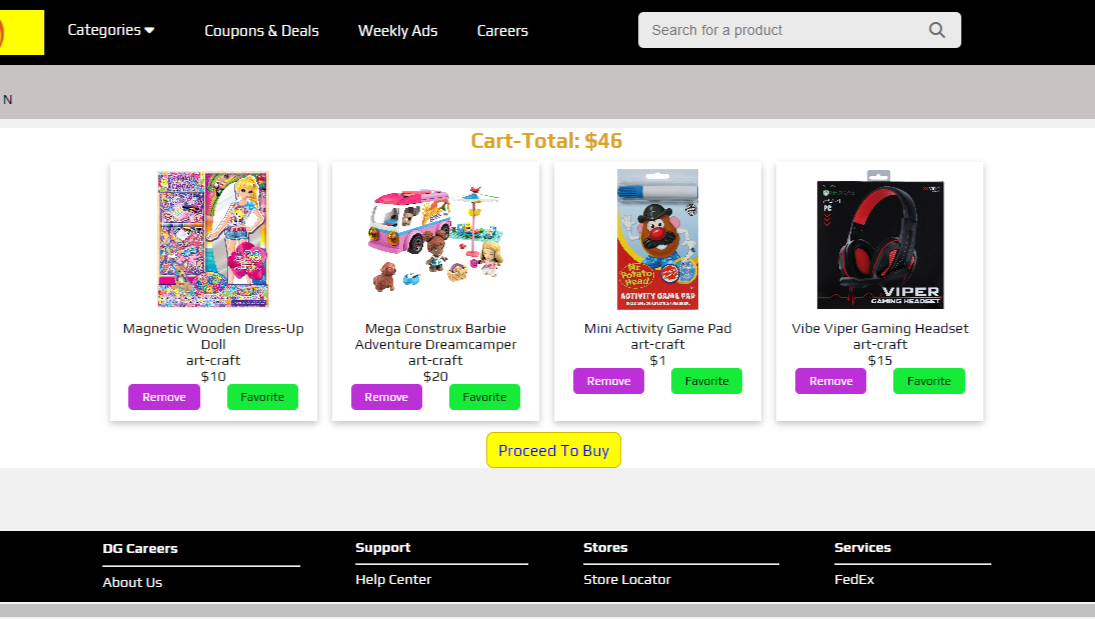Image resolution: width=1095 pixels, height=619 pixels.
Task: Select the Barbie Dreamcamper product image
Action: [435, 240]
